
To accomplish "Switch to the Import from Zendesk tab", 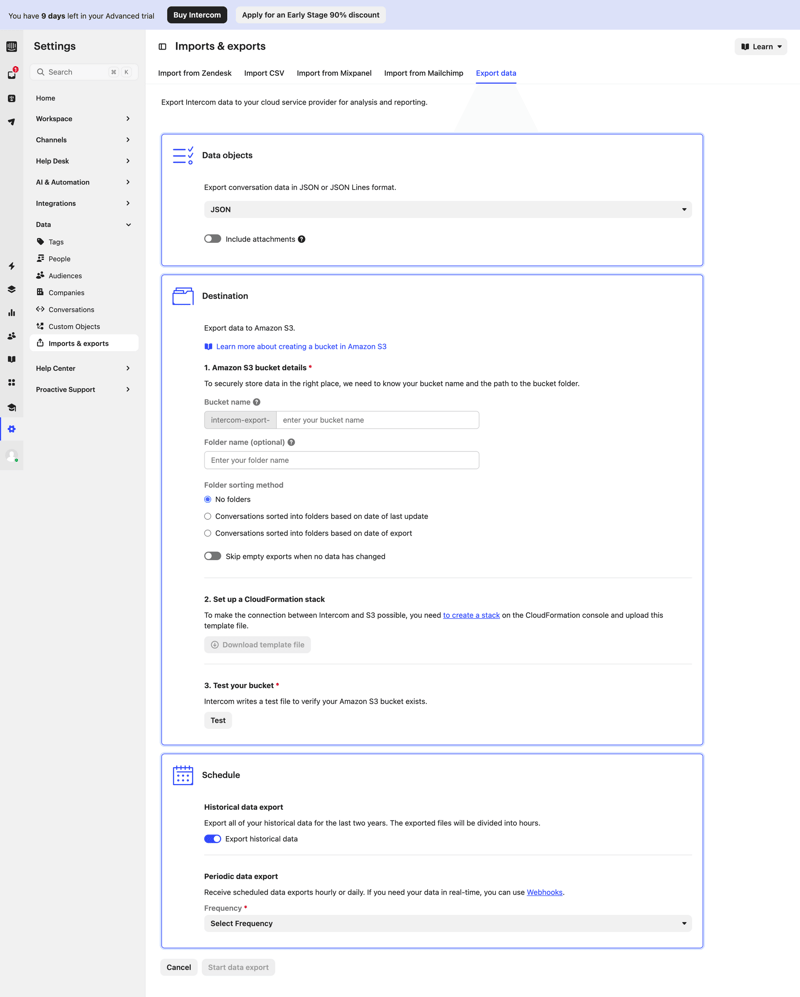I will coord(194,72).
